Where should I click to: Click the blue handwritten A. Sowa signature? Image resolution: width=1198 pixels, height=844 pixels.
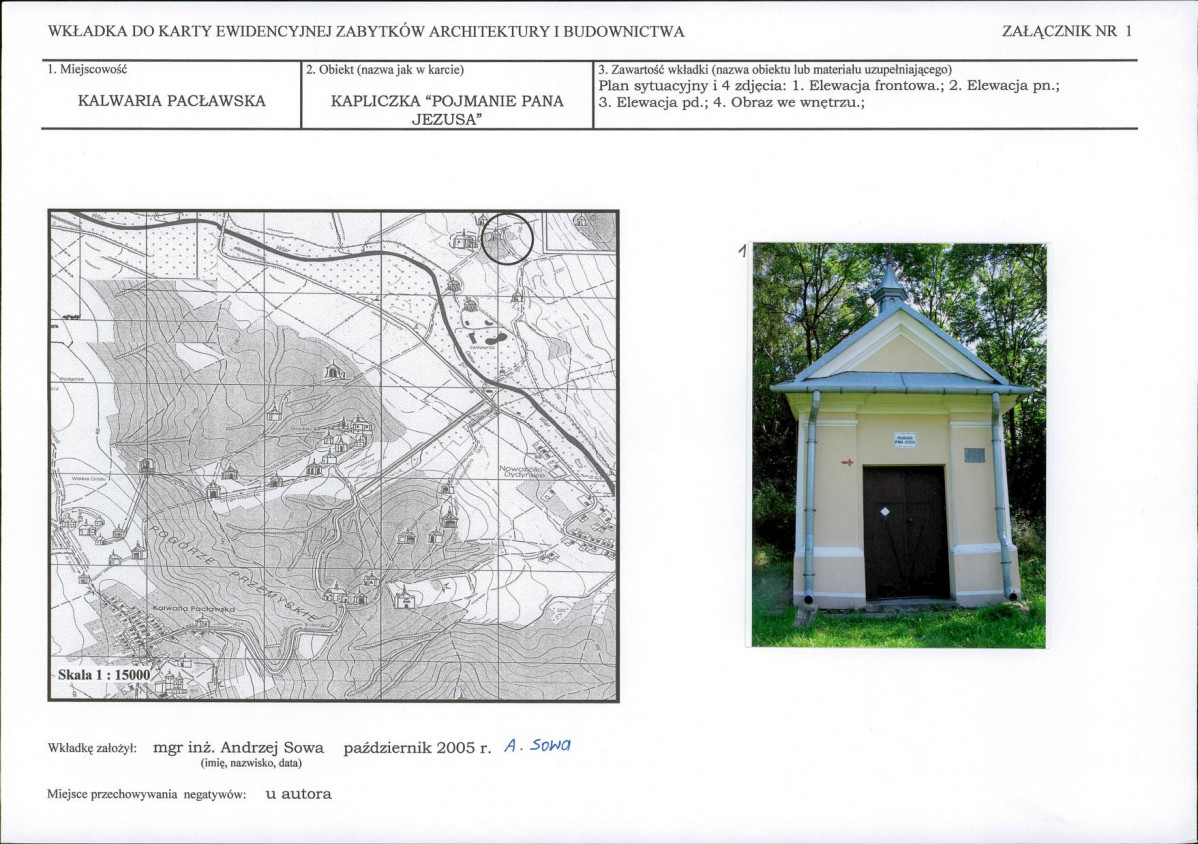538,745
